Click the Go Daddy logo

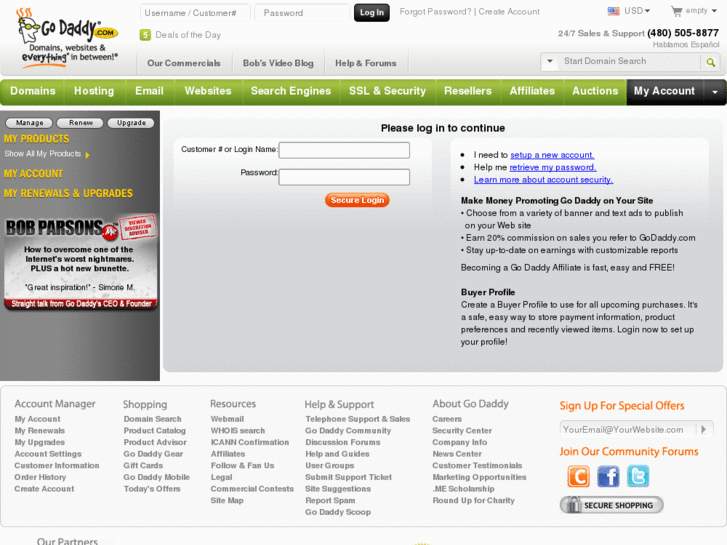[x=68, y=37]
